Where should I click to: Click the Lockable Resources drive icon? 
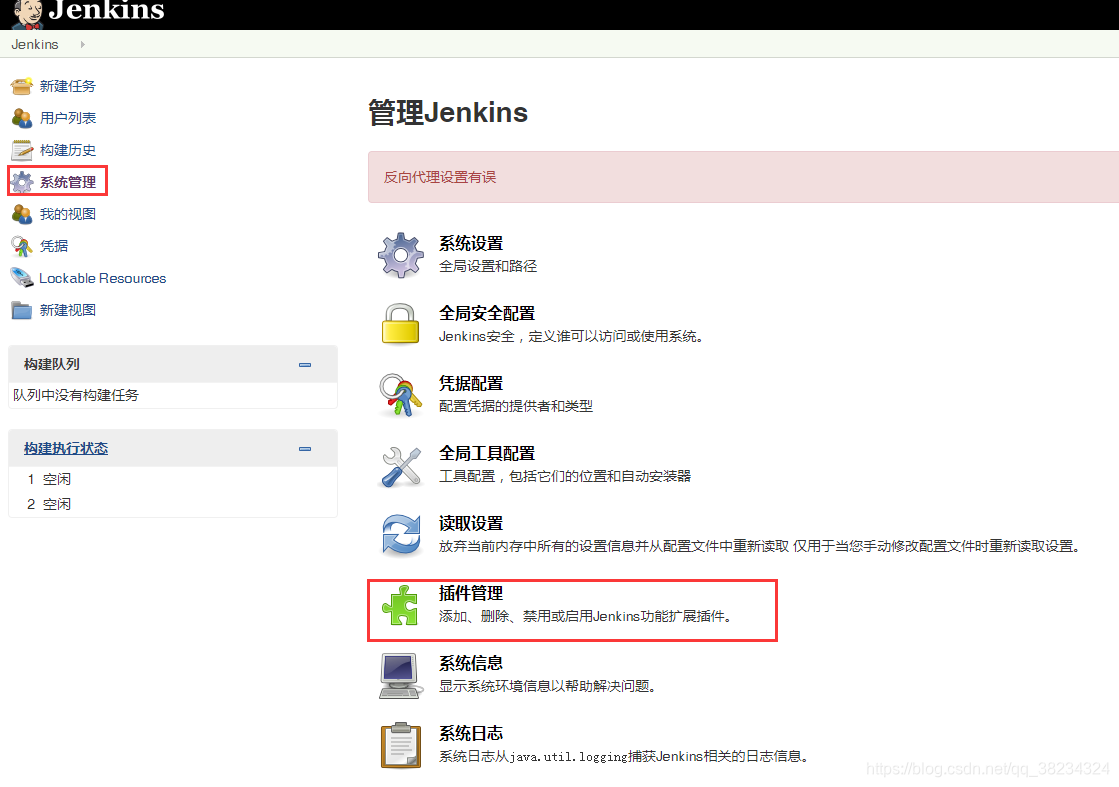point(21,278)
